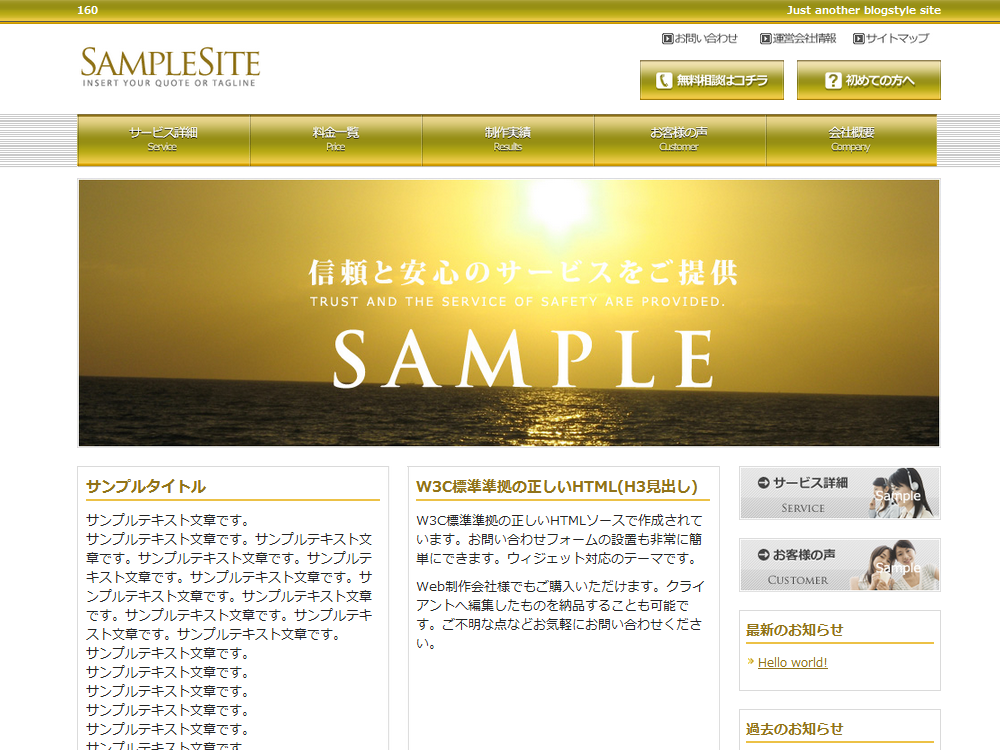Click arrow icon in サービス詳細 banner
The height and width of the screenshot is (750, 1000).
763,483
